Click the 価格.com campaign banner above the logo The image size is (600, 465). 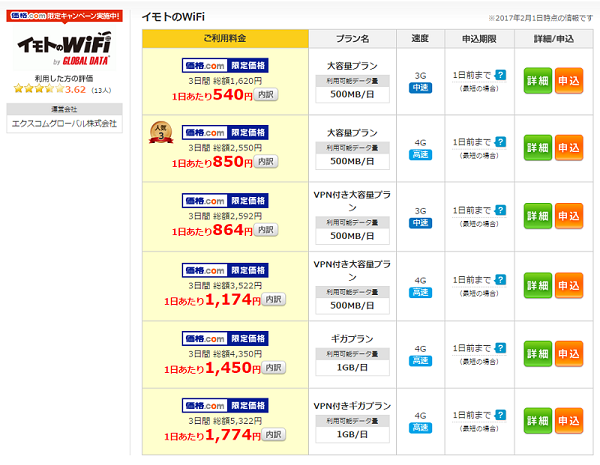click(64, 16)
